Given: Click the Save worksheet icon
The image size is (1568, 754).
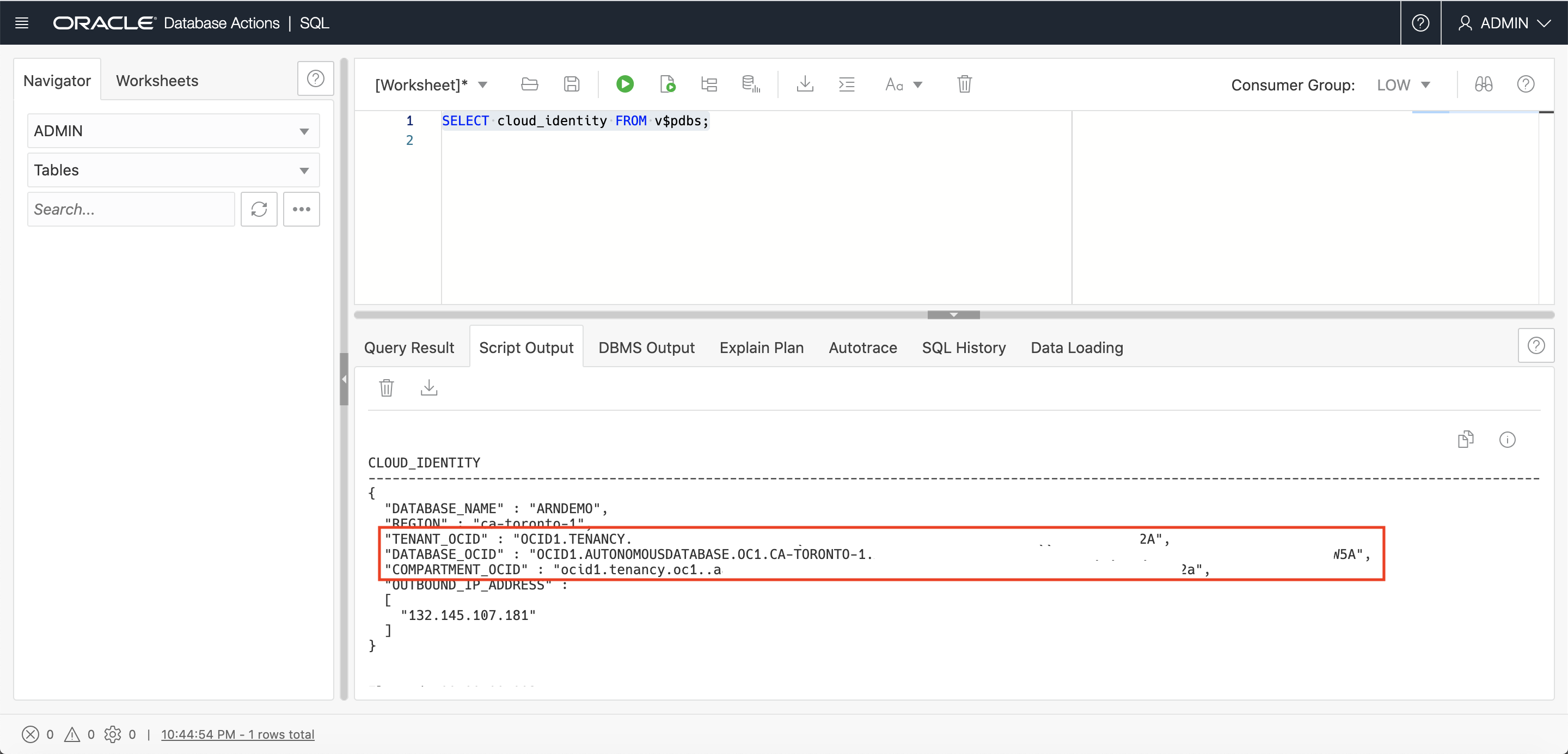Looking at the screenshot, I should [x=571, y=84].
